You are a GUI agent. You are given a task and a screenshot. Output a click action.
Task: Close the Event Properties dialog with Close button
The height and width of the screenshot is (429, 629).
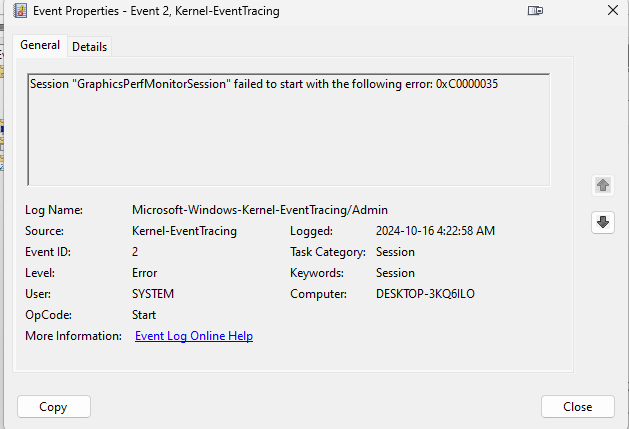tap(577, 407)
